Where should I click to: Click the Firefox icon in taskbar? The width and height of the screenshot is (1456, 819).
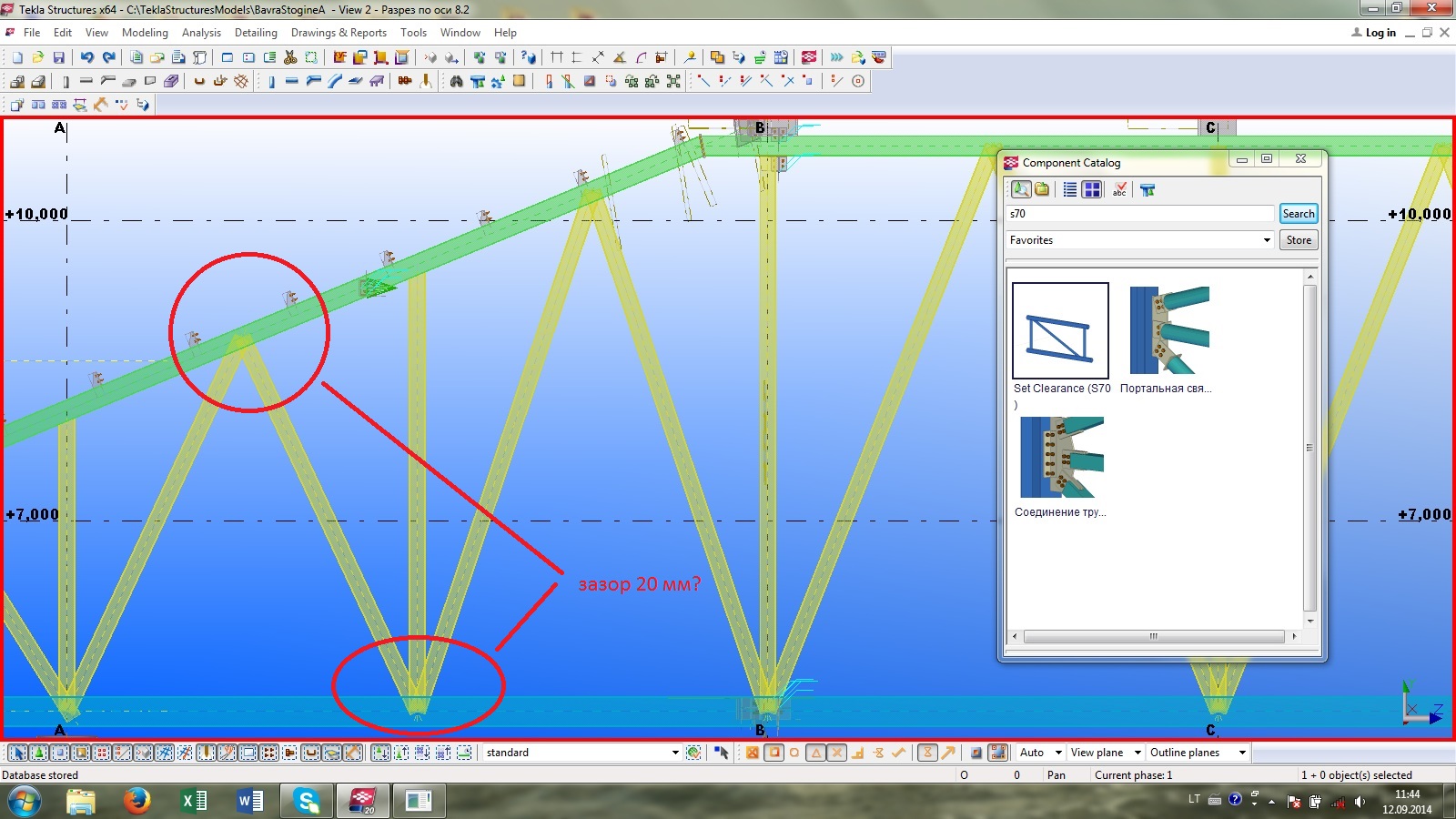[137, 801]
